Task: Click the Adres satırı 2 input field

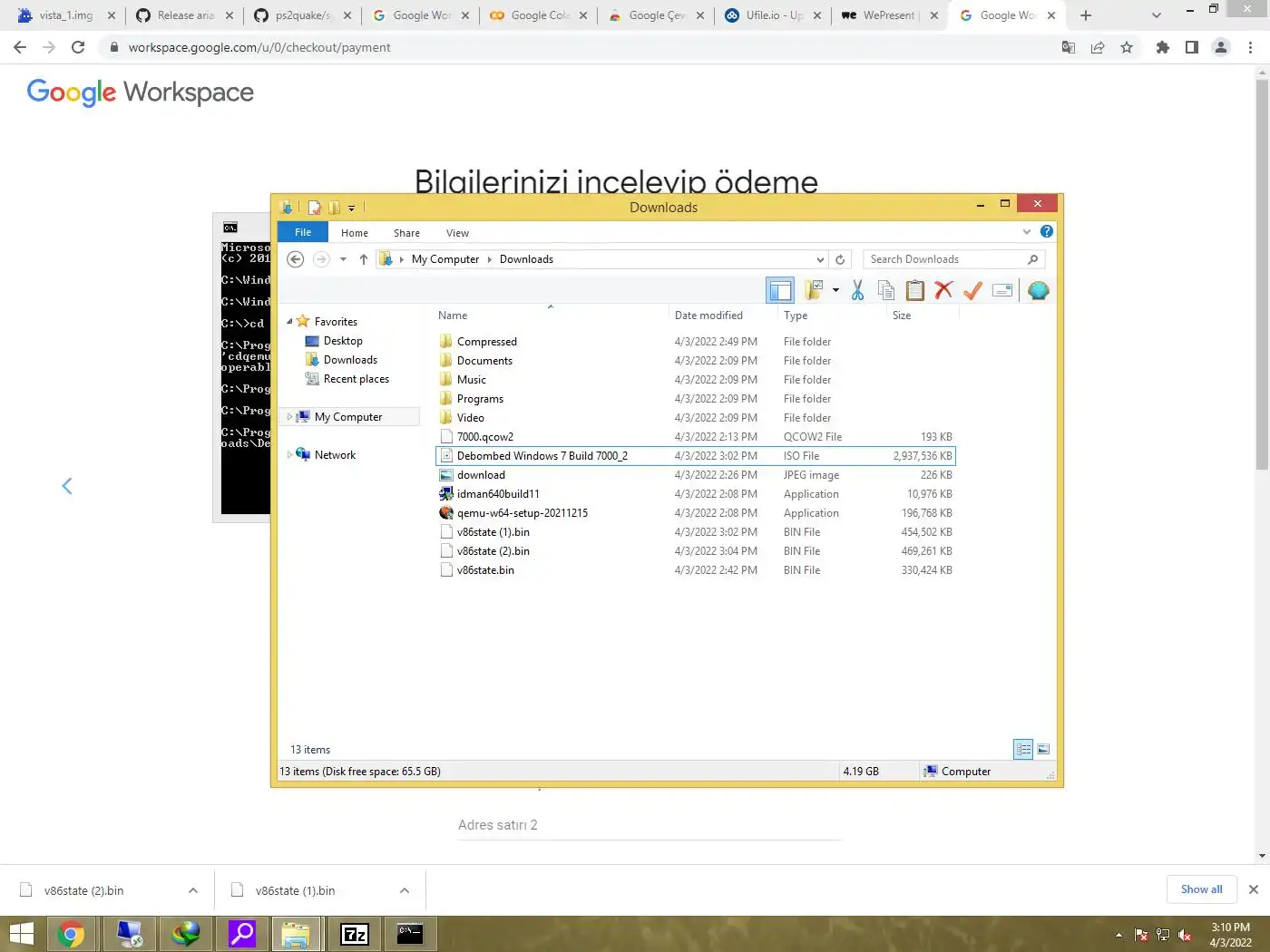Action: pos(650,825)
